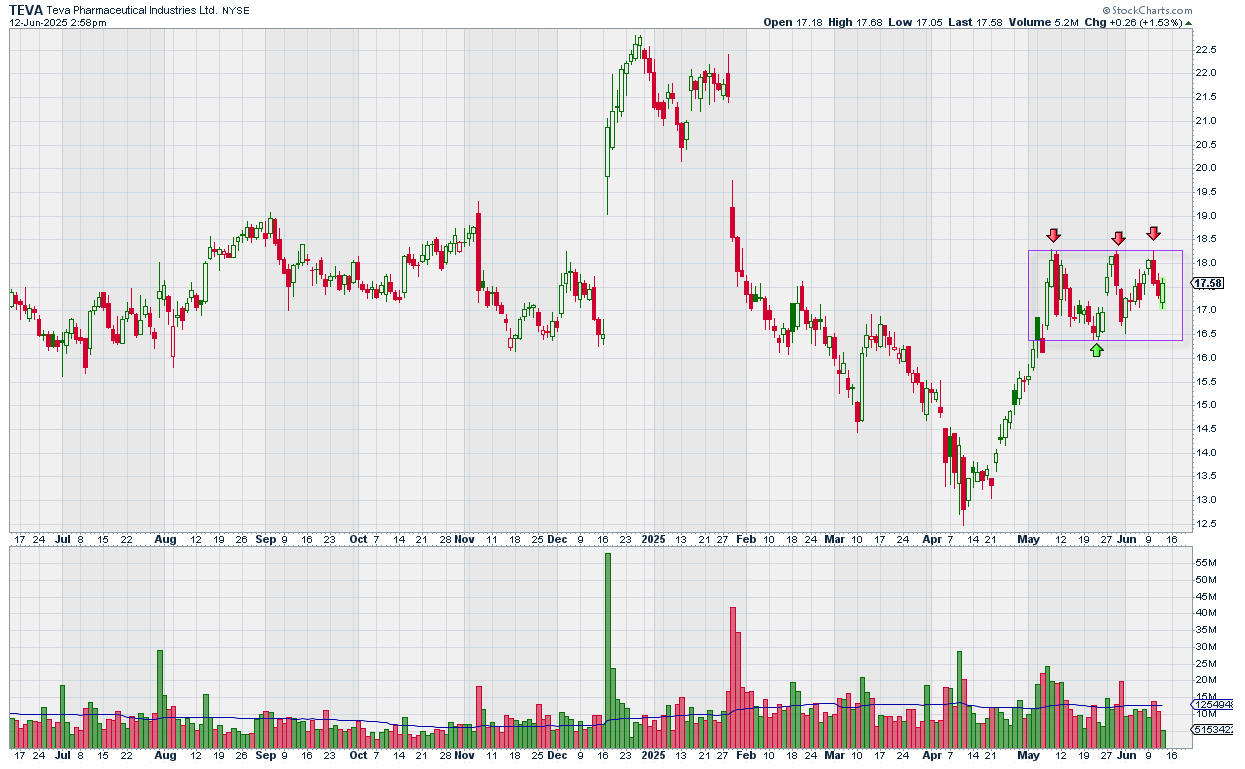Click the 22.5 price axis label

pos(1205,50)
